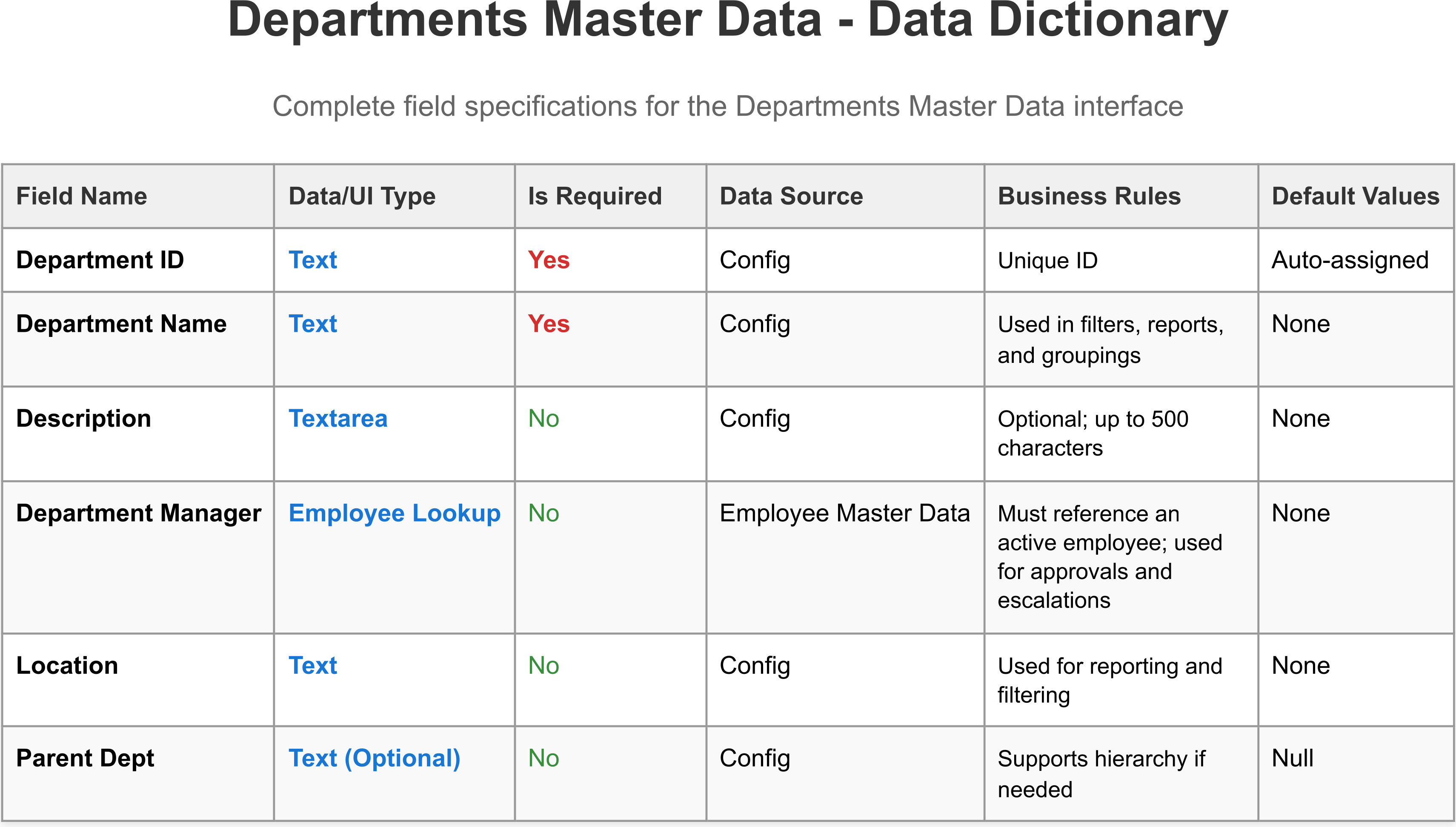The image size is (1456, 827).
Task: Click the Text (Optional) type link
Action: pyautogui.click(x=375, y=759)
